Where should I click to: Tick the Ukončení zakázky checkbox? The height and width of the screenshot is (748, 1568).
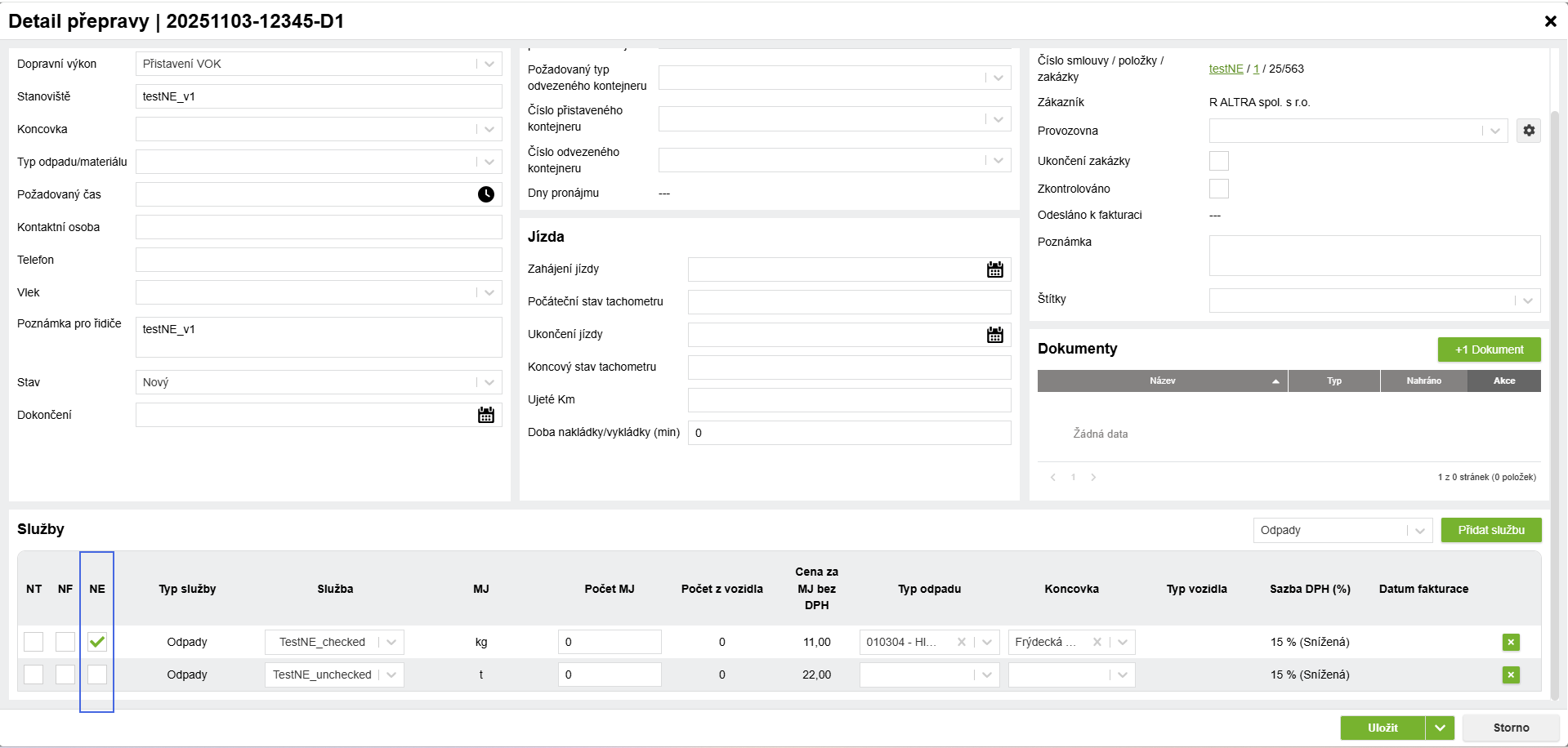(1218, 161)
